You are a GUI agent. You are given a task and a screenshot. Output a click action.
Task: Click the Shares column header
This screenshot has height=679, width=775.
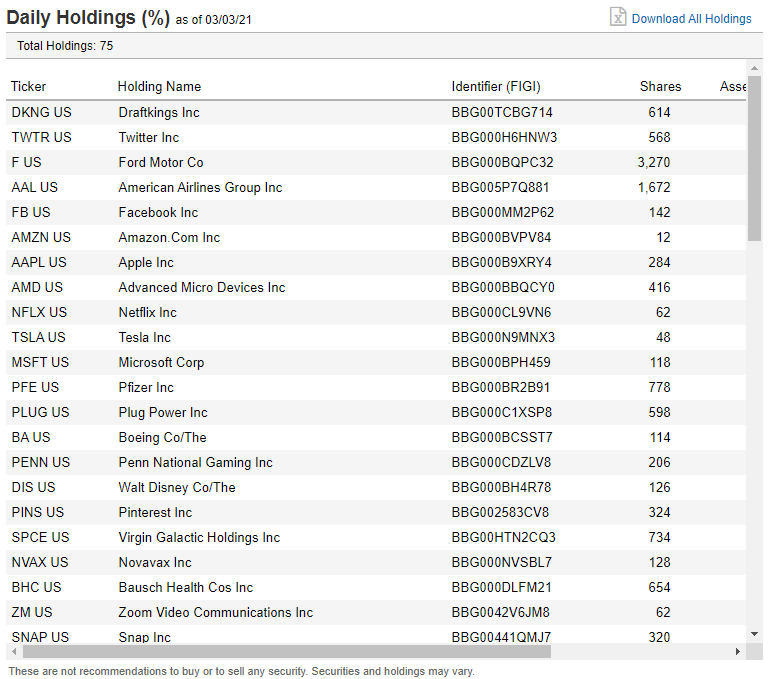[x=660, y=86]
